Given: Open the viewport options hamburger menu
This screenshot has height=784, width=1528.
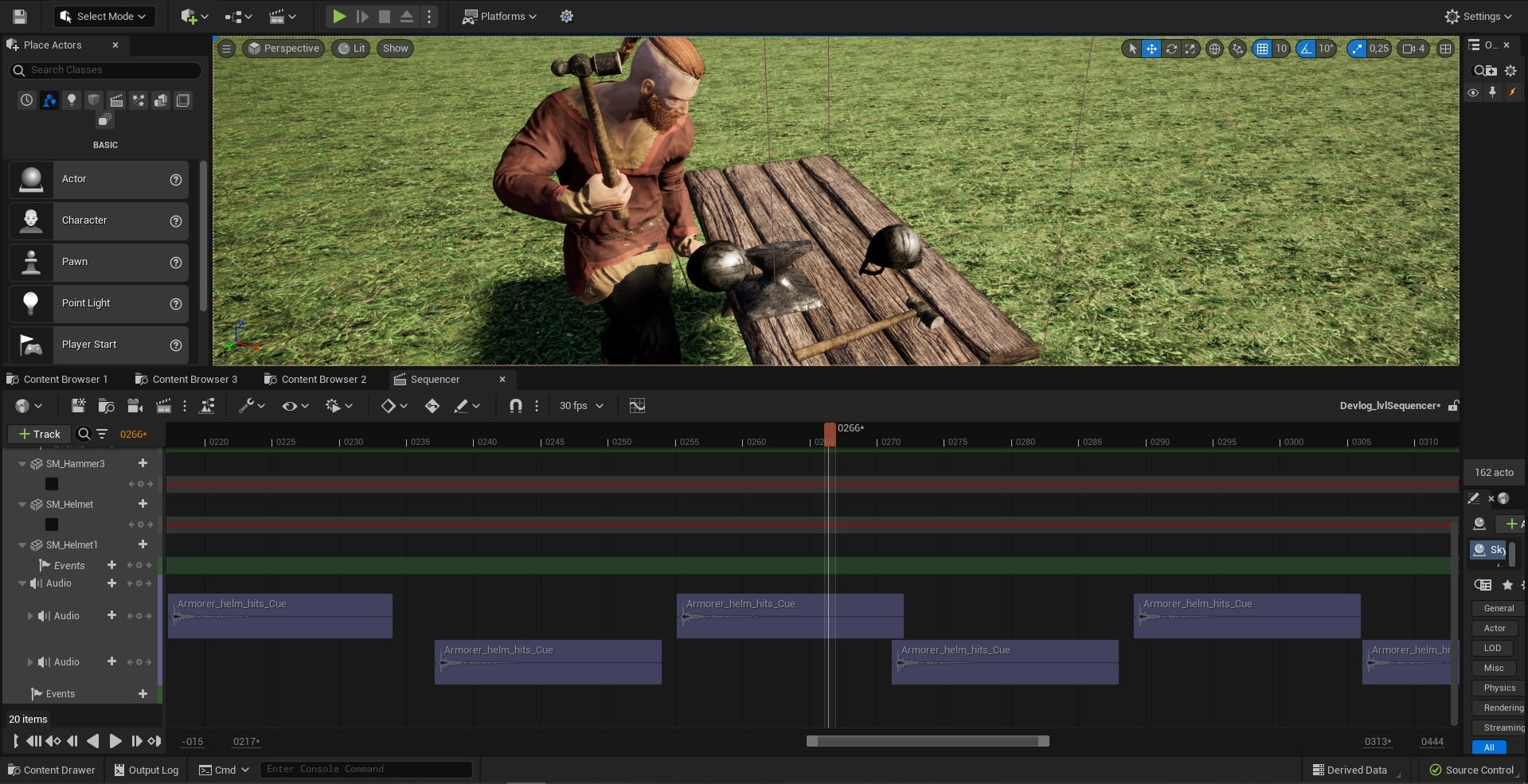Looking at the screenshot, I should (226, 49).
